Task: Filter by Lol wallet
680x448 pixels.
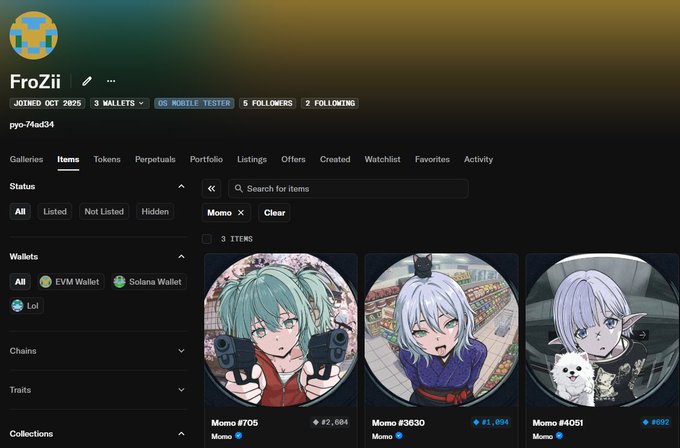Action: pyautogui.click(x=26, y=306)
